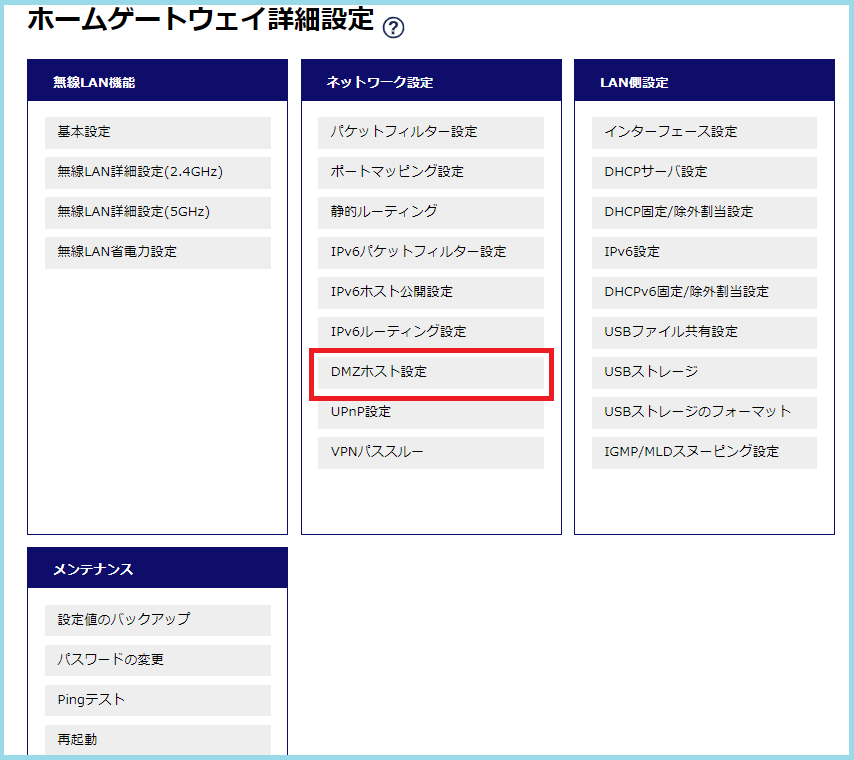Open IGMP/MLDスヌーピング設定
854x760 pixels.
(x=704, y=453)
